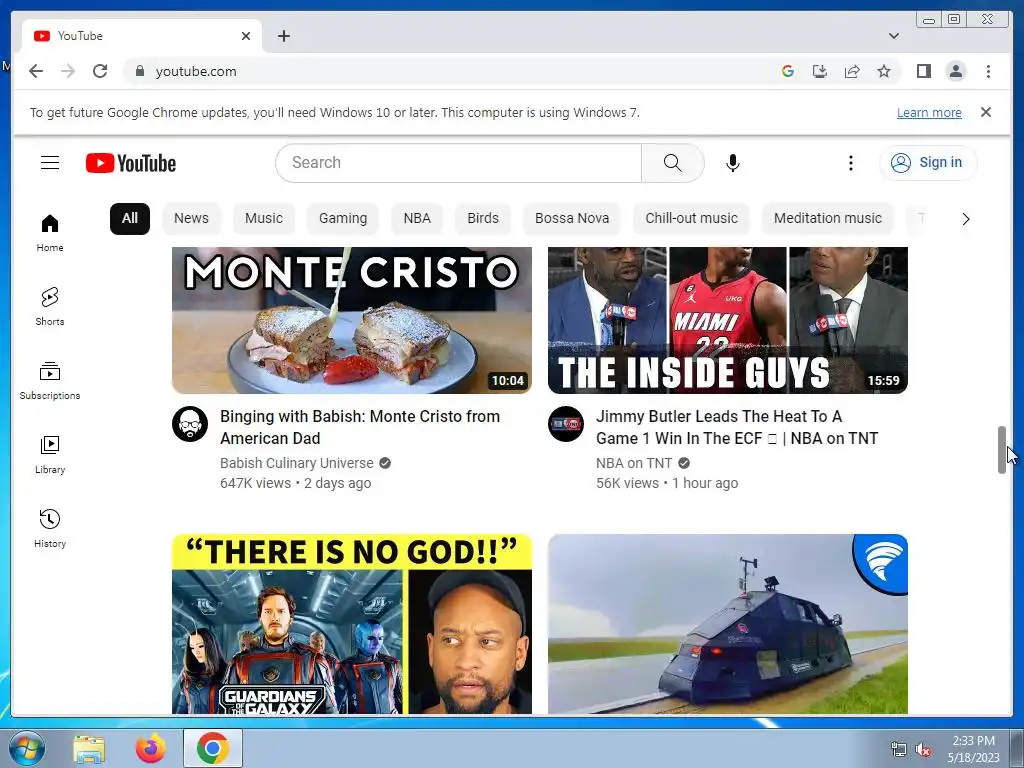Open Binging with Babish Monte Cristo title
The image size is (1024, 768).
[360, 427]
